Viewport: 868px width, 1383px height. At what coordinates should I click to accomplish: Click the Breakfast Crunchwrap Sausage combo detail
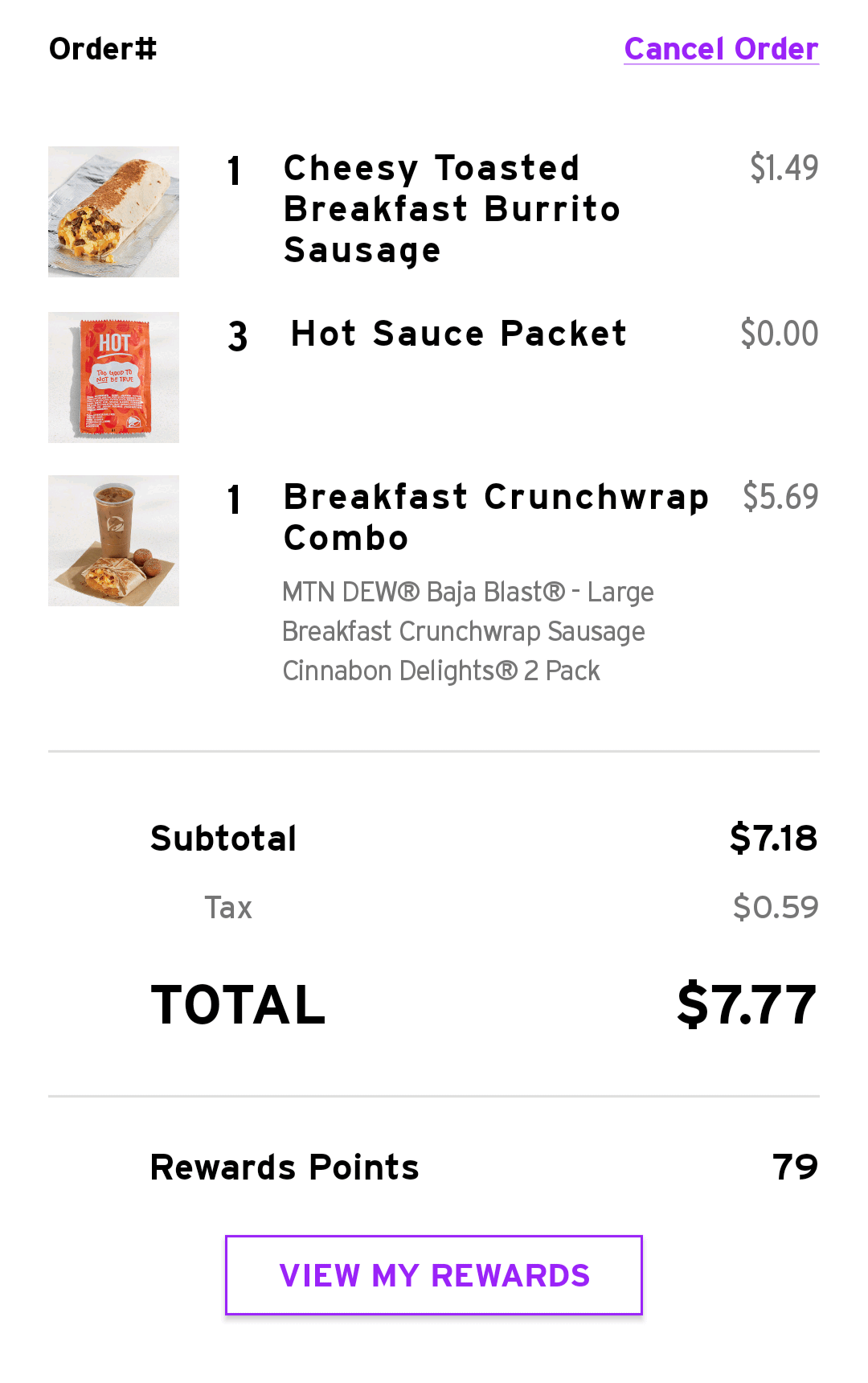pos(463,631)
